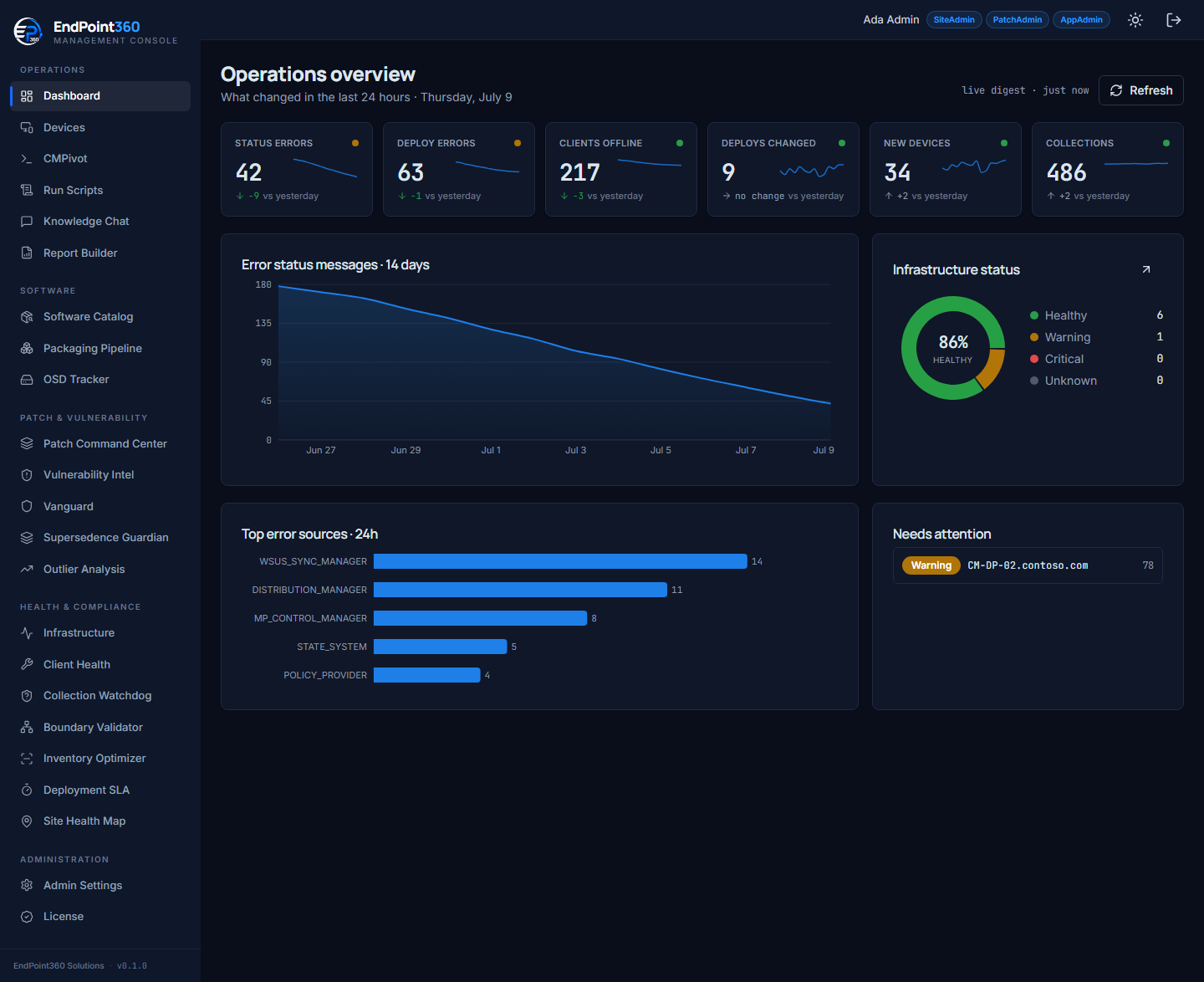1204x982 pixels.
Task: Click the PatchAdmin role badge
Action: [1018, 20]
